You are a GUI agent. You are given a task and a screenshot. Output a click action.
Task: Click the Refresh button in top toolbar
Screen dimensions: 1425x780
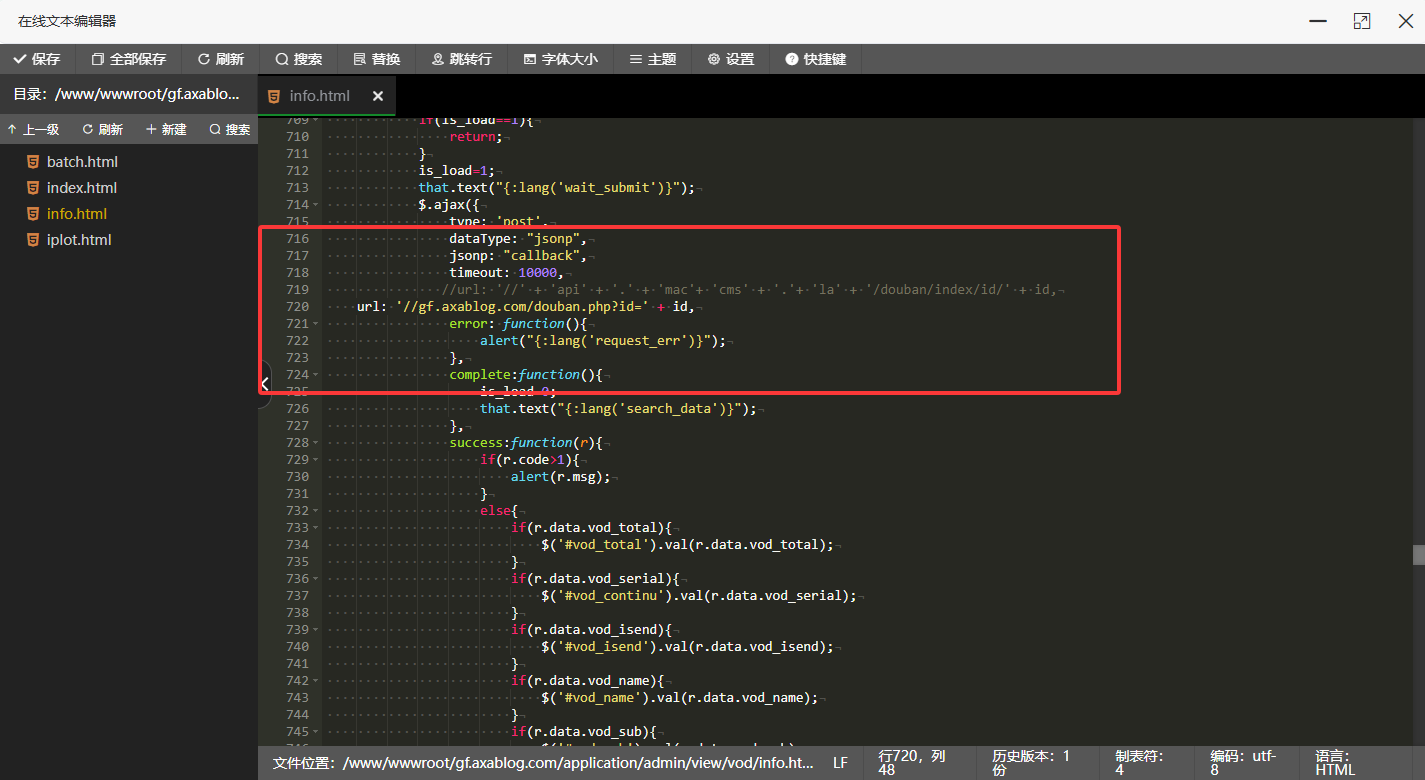[x=220, y=59]
